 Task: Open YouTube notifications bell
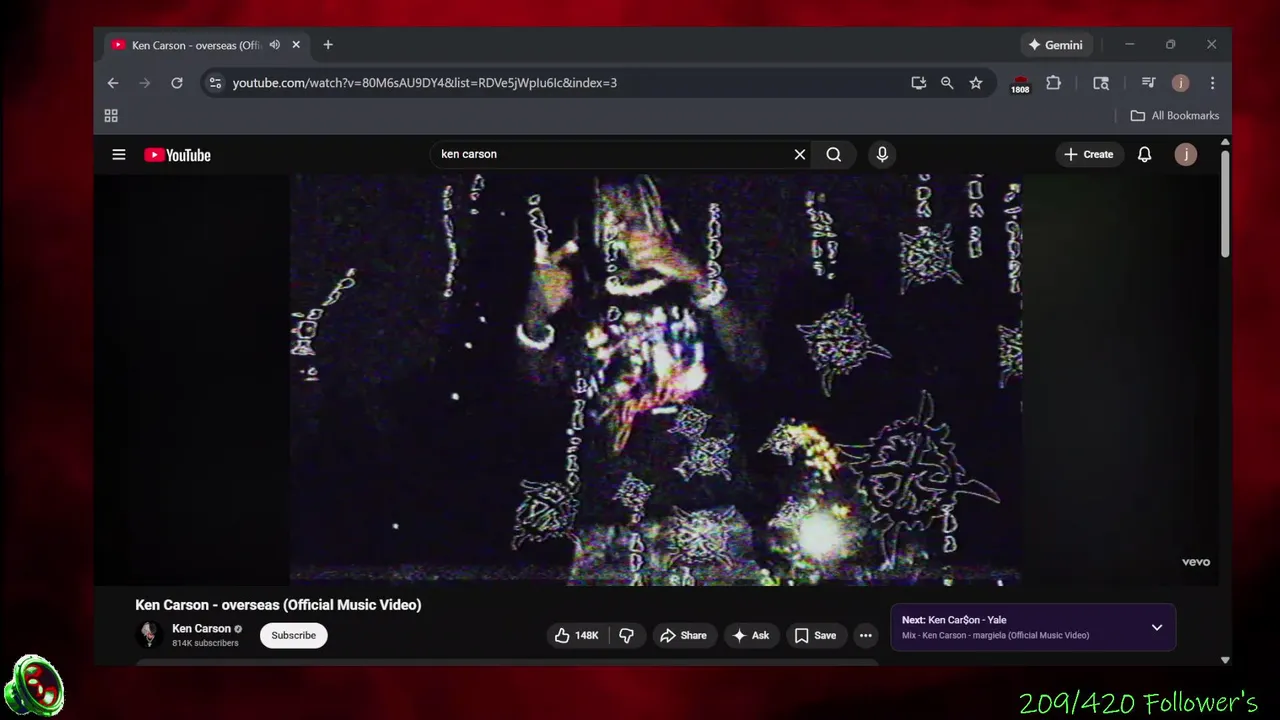[1144, 154]
